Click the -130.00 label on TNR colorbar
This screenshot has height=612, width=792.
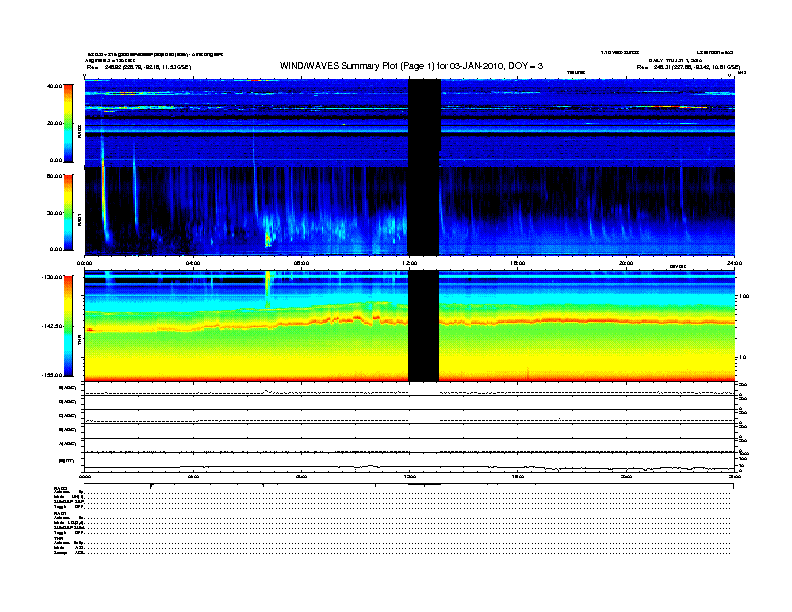pyautogui.click(x=53, y=277)
